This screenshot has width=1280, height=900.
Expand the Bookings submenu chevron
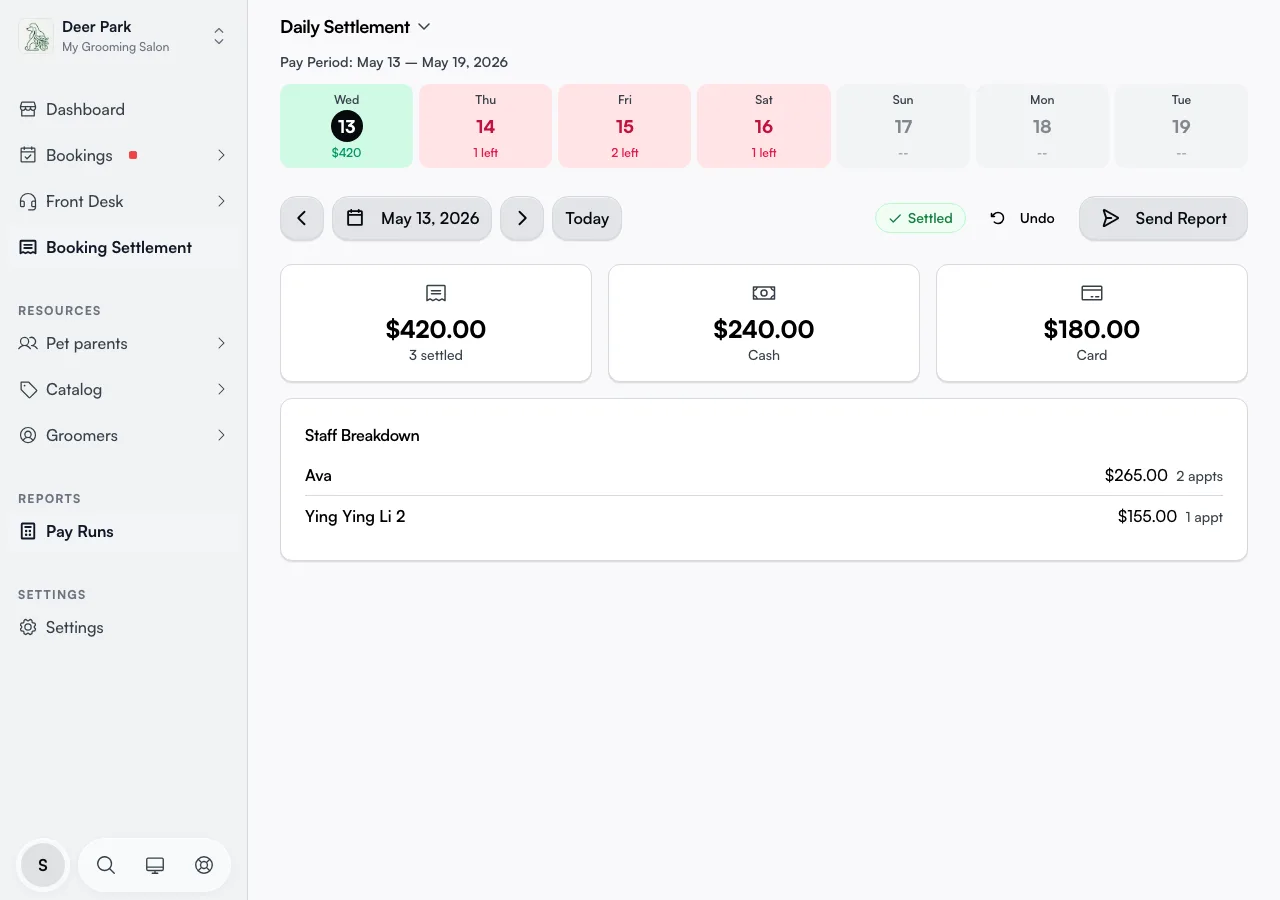[221, 155]
